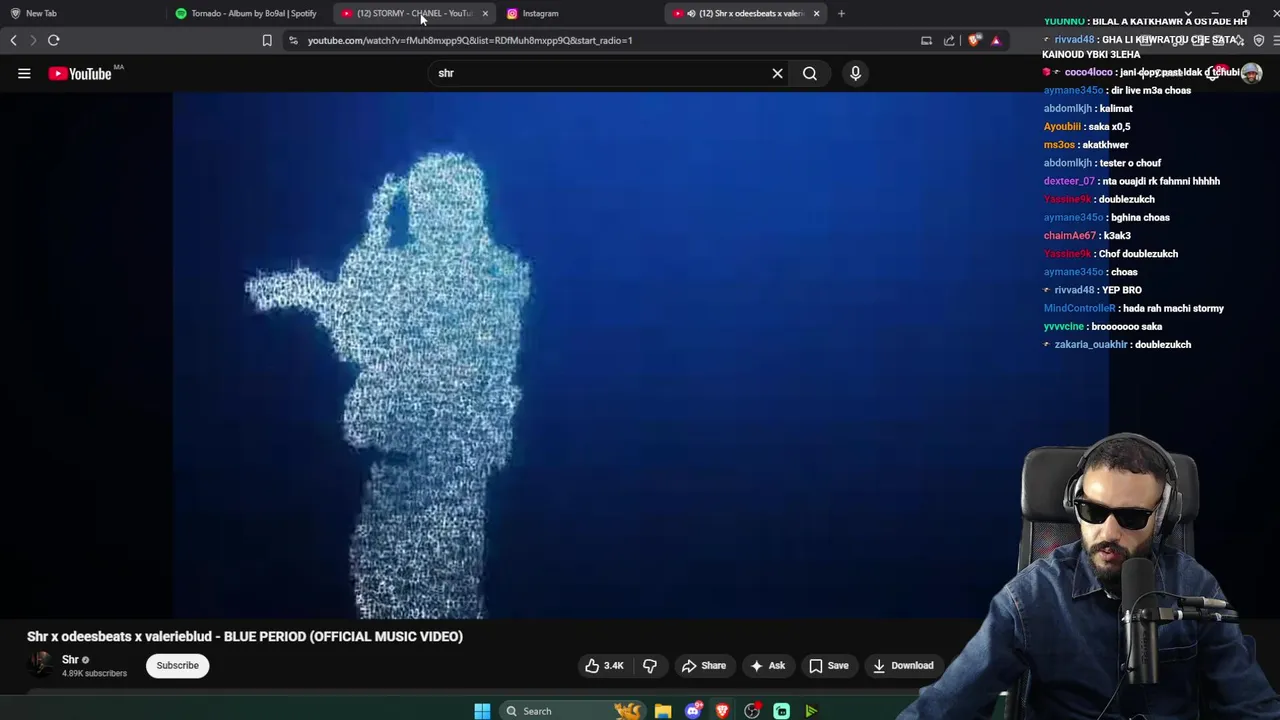
Task: Download the video
Action: pyautogui.click(x=903, y=665)
